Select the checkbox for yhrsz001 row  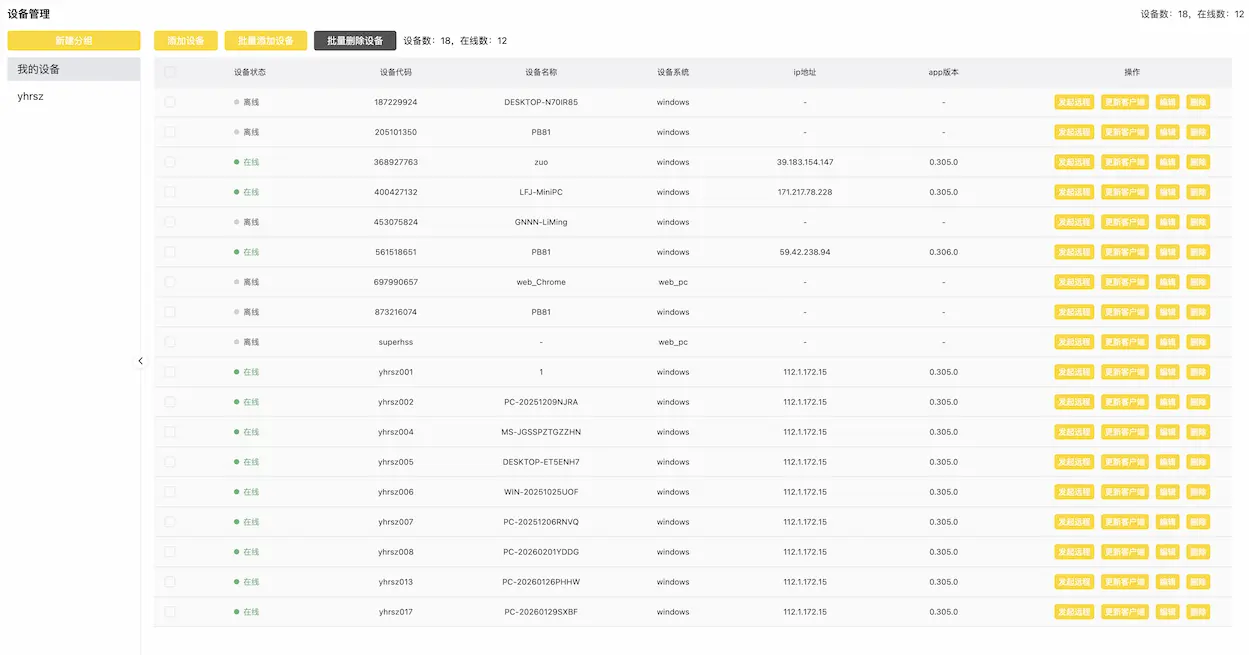[x=170, y=372]
